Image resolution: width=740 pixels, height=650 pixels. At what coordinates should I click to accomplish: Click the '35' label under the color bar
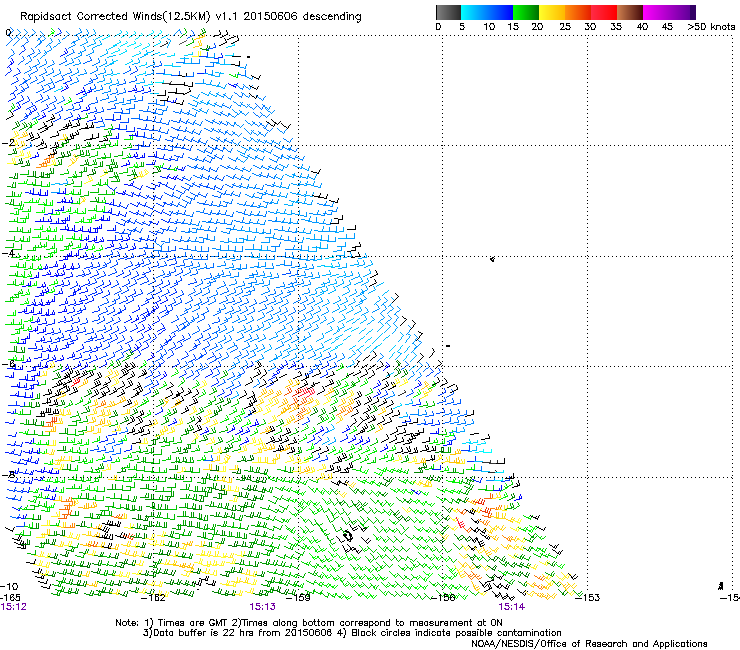pyautogui.click(x=616, y=26)
